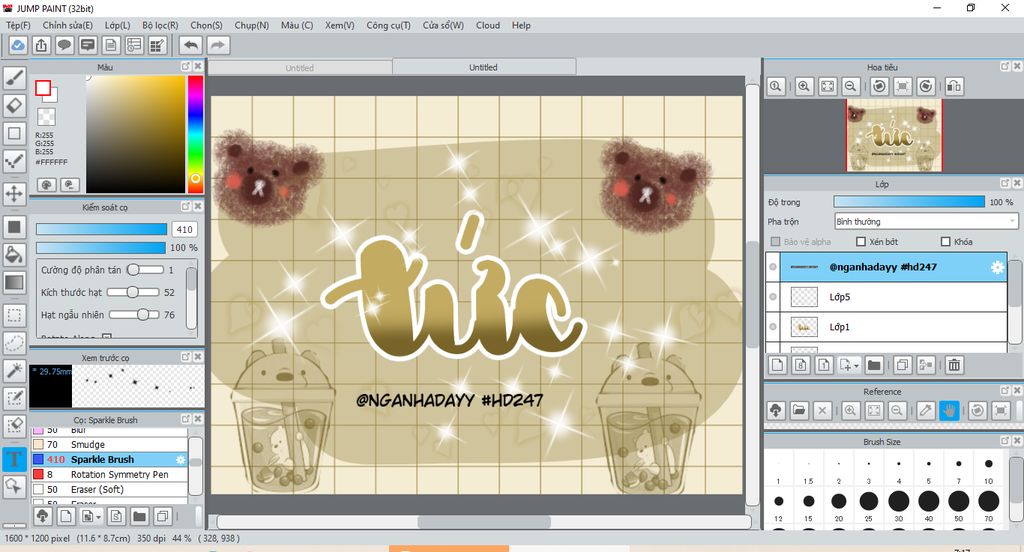The width and height of the screenshot is (1024, 552).
Task: Open the Tệp(F) menu
Action: coord(18,25)
